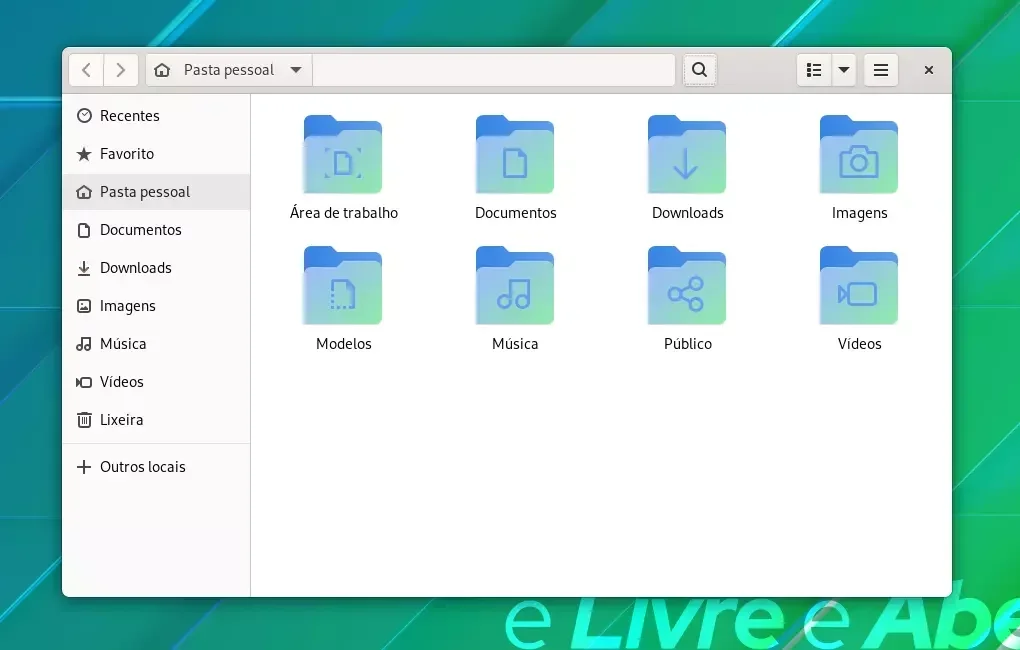
Task: Open the hamburger menu
Action: (x=881, y=70)
